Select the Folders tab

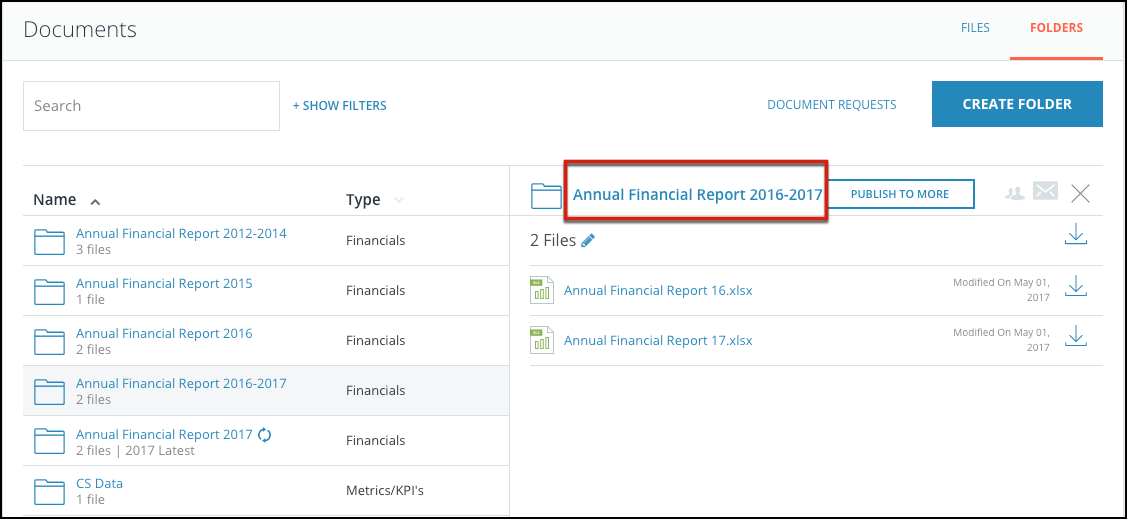(x=1056, y=28)
